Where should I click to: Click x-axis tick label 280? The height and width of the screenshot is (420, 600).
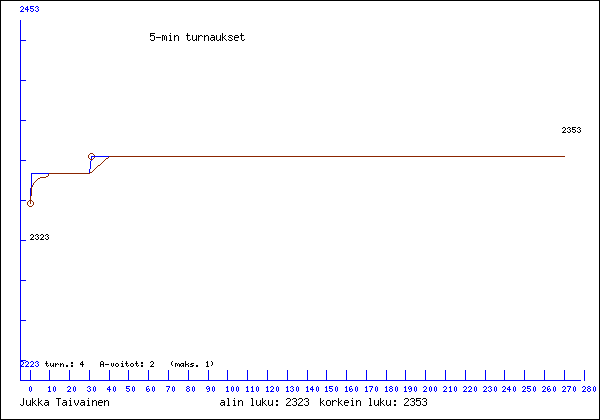(x=588, y=389)
